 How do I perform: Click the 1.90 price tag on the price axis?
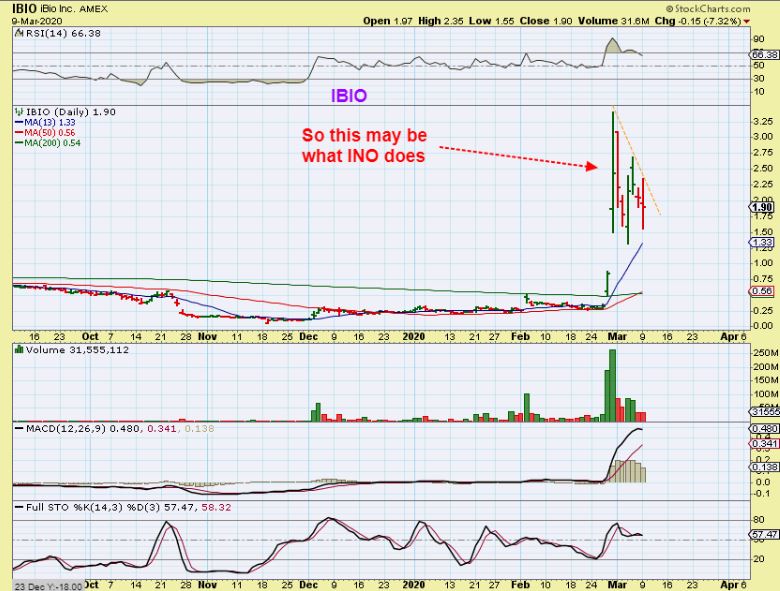click(x=762, y=207)
